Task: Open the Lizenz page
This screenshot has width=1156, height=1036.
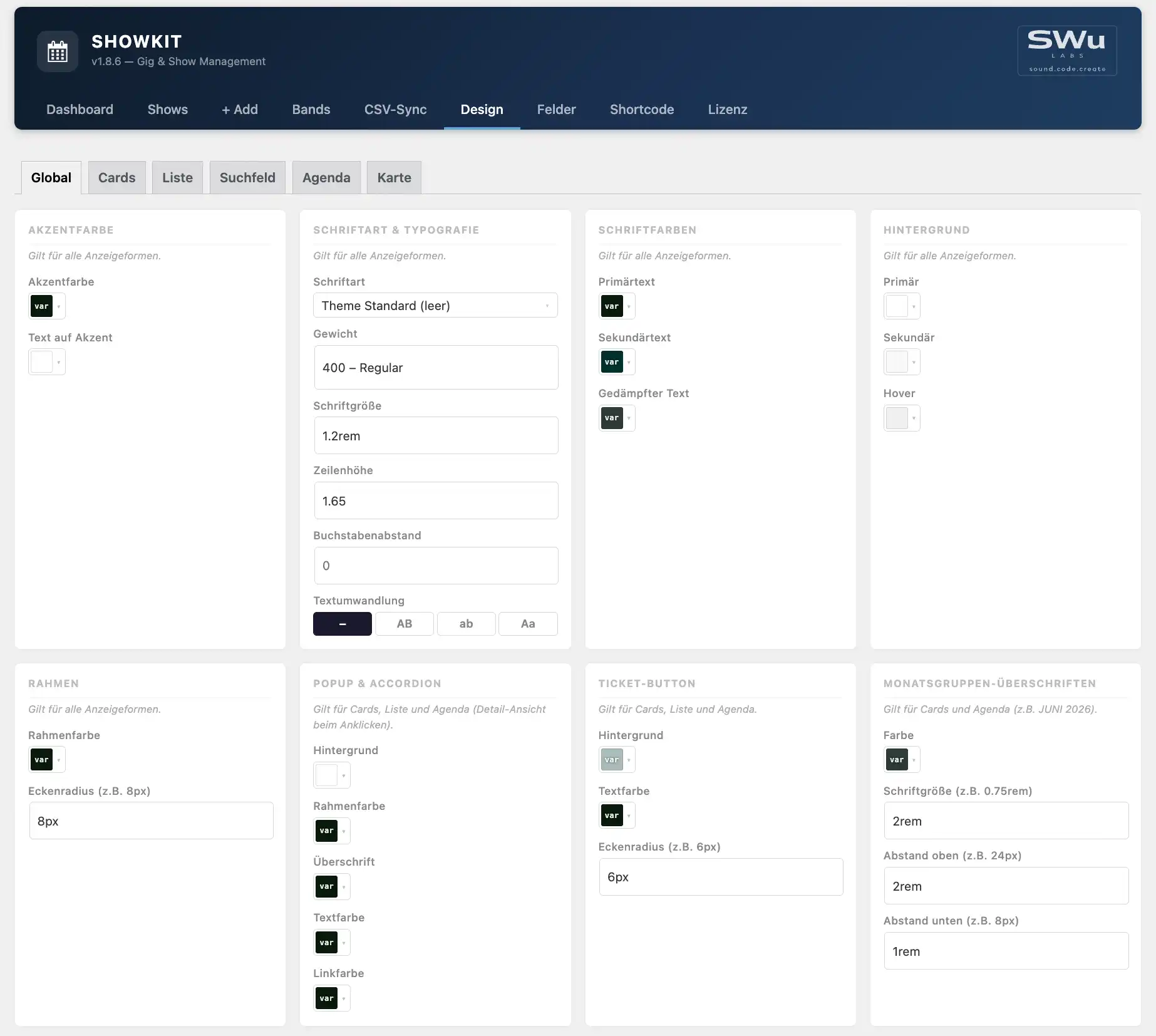Action: (728, 109)
